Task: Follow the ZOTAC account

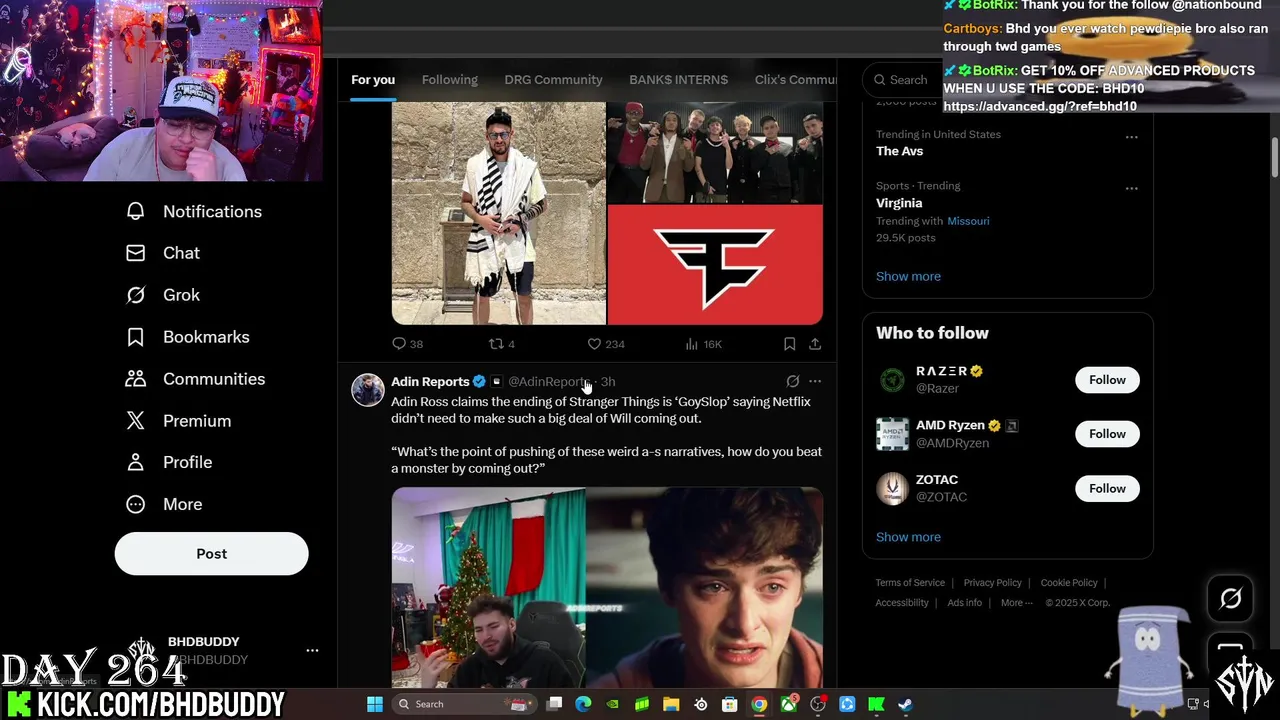Action: 1107,488
